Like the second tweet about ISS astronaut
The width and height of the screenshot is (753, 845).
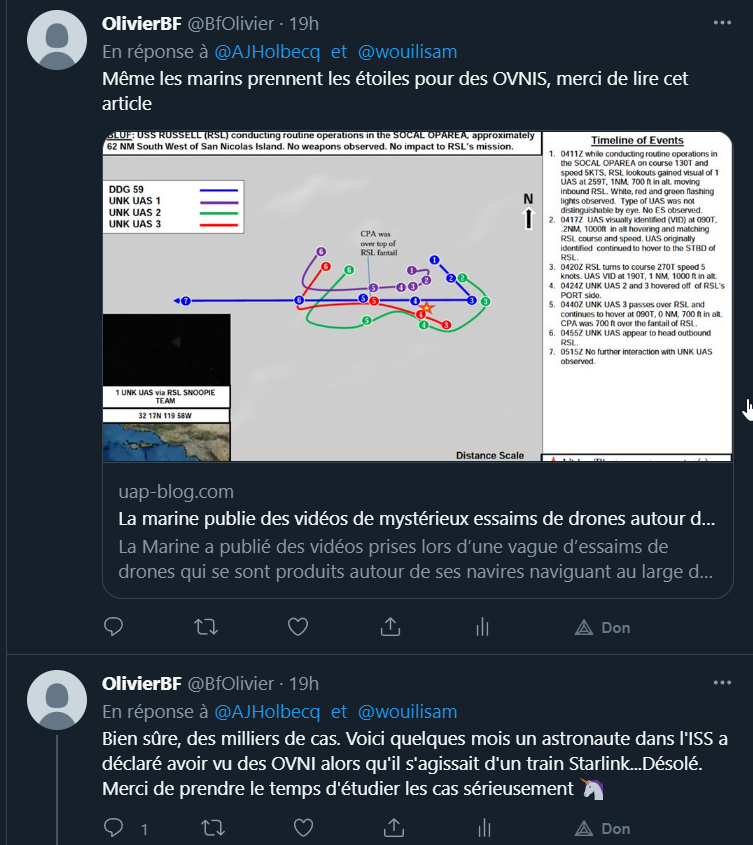[303, 827]
